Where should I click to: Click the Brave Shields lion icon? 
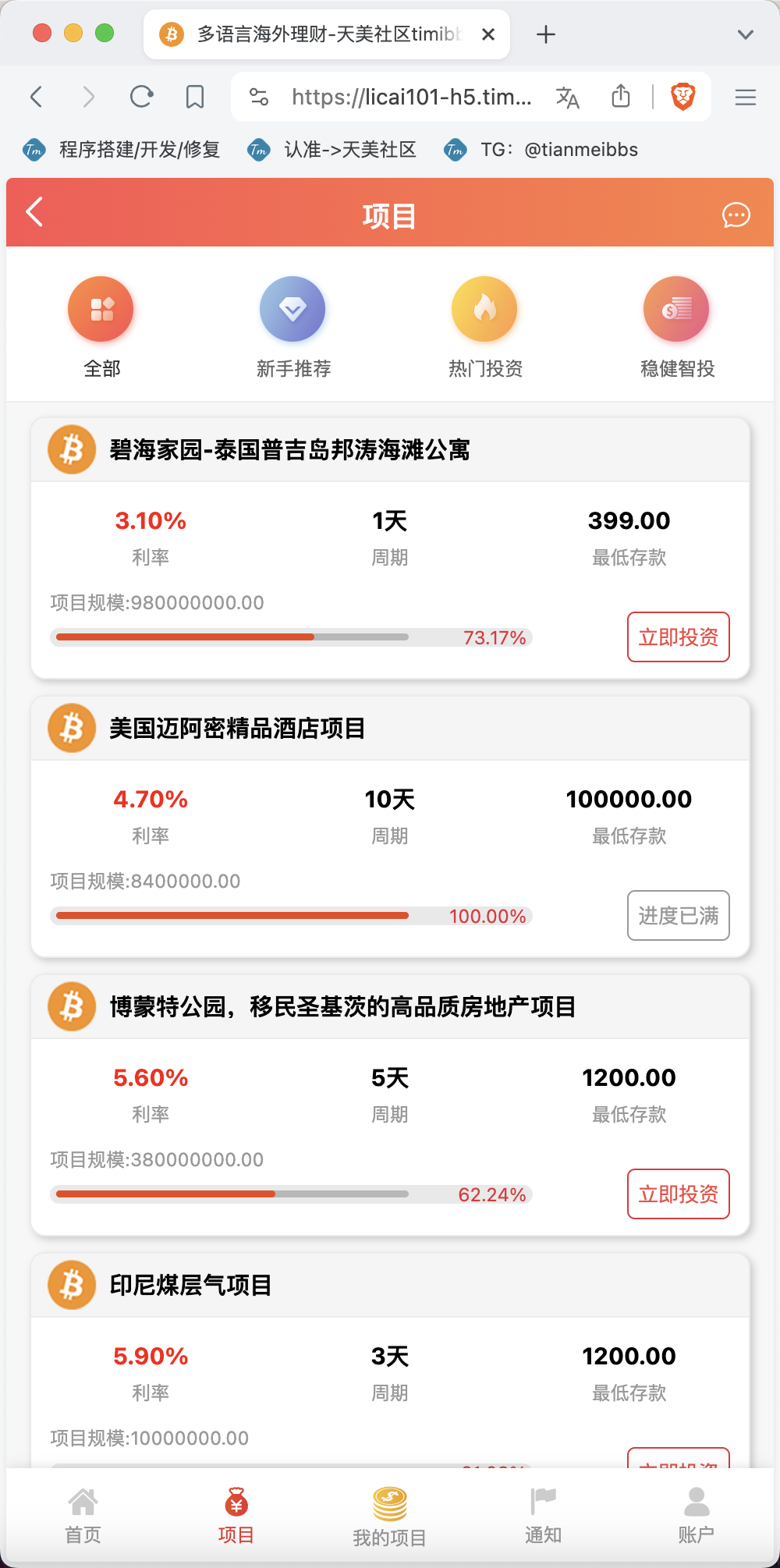pos(683,97)
